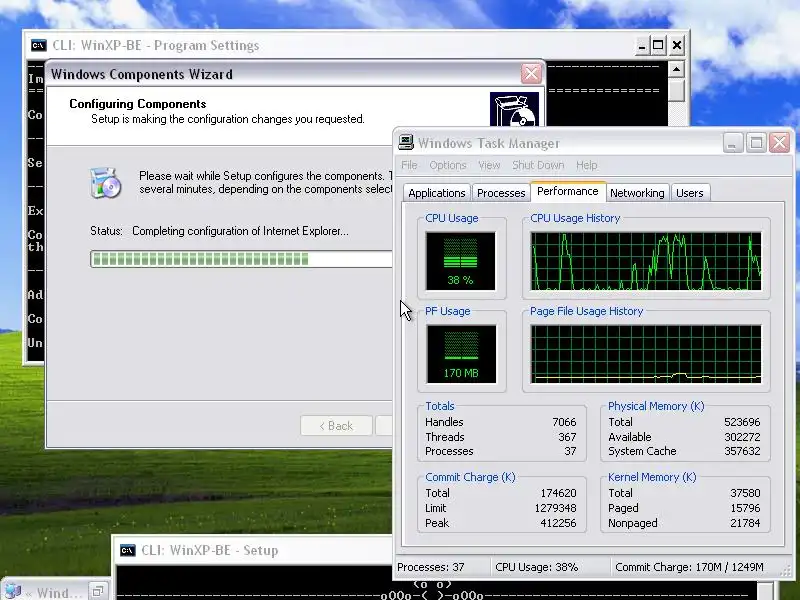Click the CPU Usage gauge
Image resolution: width=800 pixels, height=600 pixels.
(x=460, y=261)
